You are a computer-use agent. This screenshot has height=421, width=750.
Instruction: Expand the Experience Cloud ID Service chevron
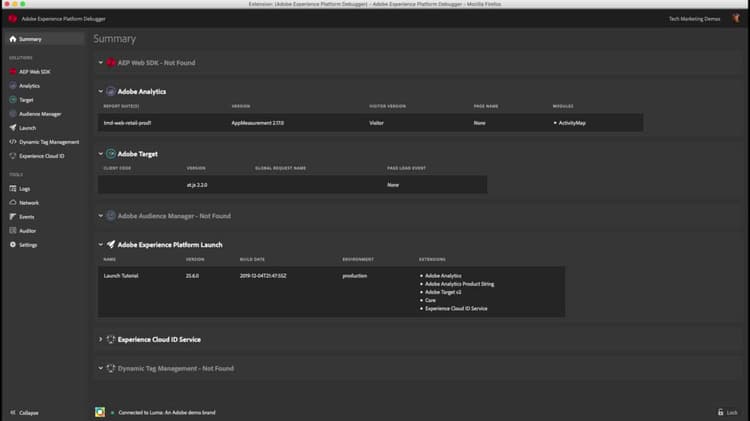pos(100,339)
